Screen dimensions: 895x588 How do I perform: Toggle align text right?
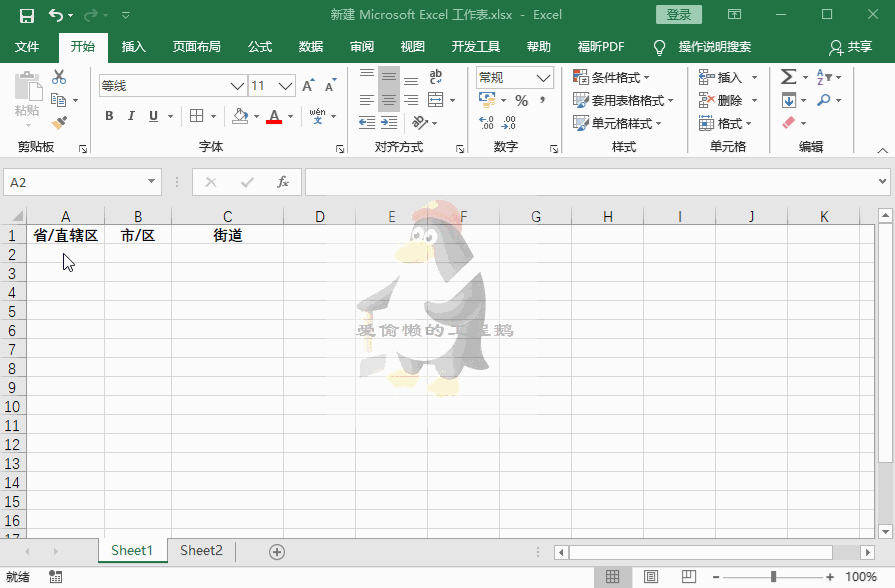pyautogui.click(x=411, y=100)
